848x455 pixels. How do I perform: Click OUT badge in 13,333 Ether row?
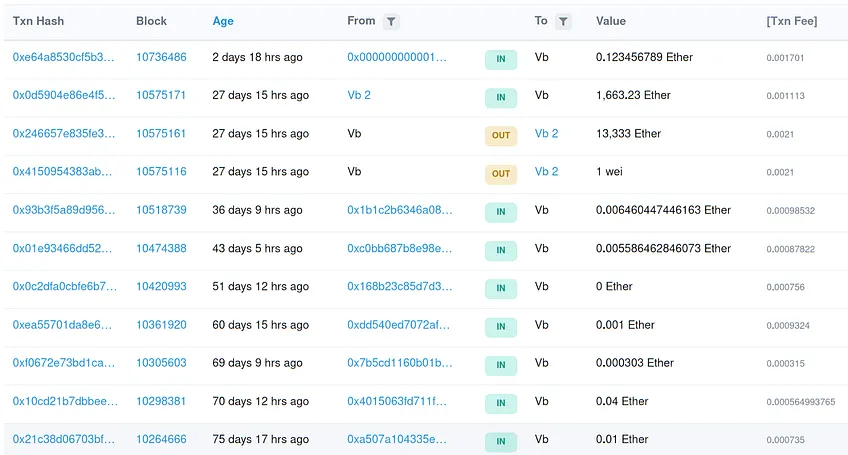pyautogui.click(x=501, y=135)
